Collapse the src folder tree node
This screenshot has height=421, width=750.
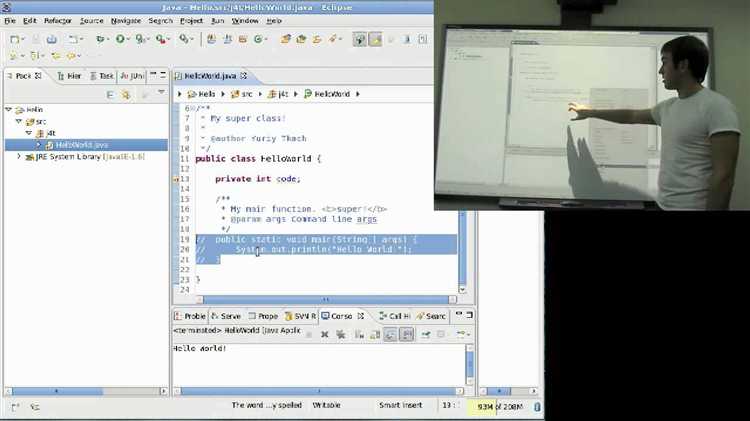click(19, 122)
